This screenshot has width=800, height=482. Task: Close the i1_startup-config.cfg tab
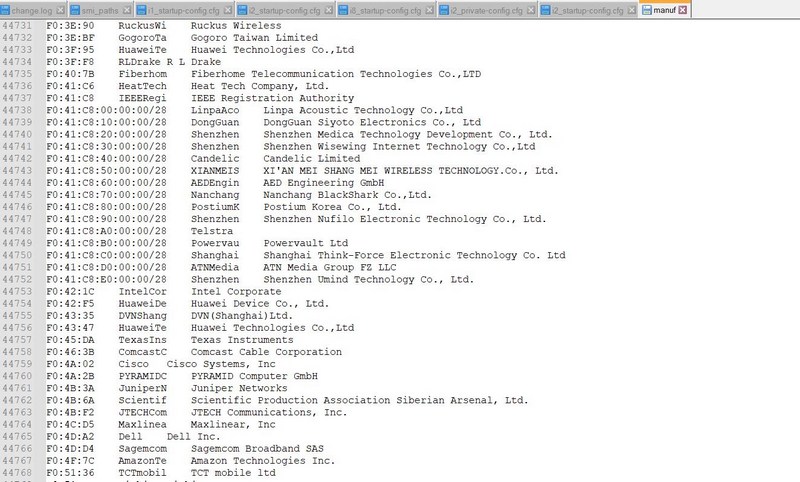[x=228, y=10]
